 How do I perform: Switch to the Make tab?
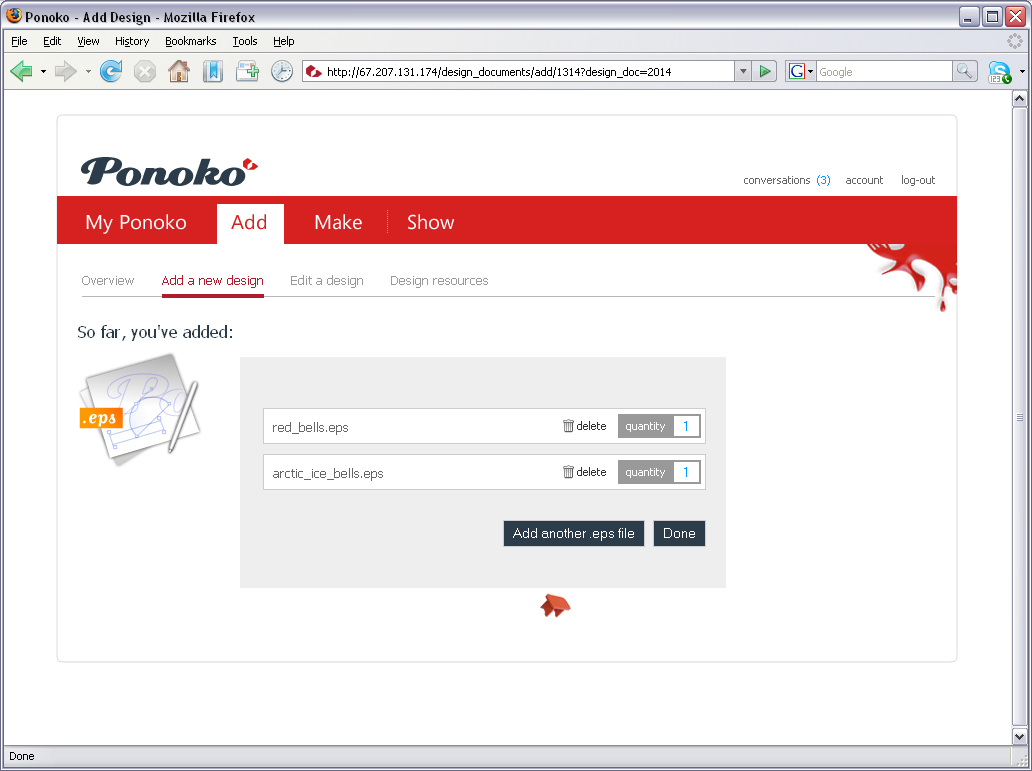pos(338,222)
